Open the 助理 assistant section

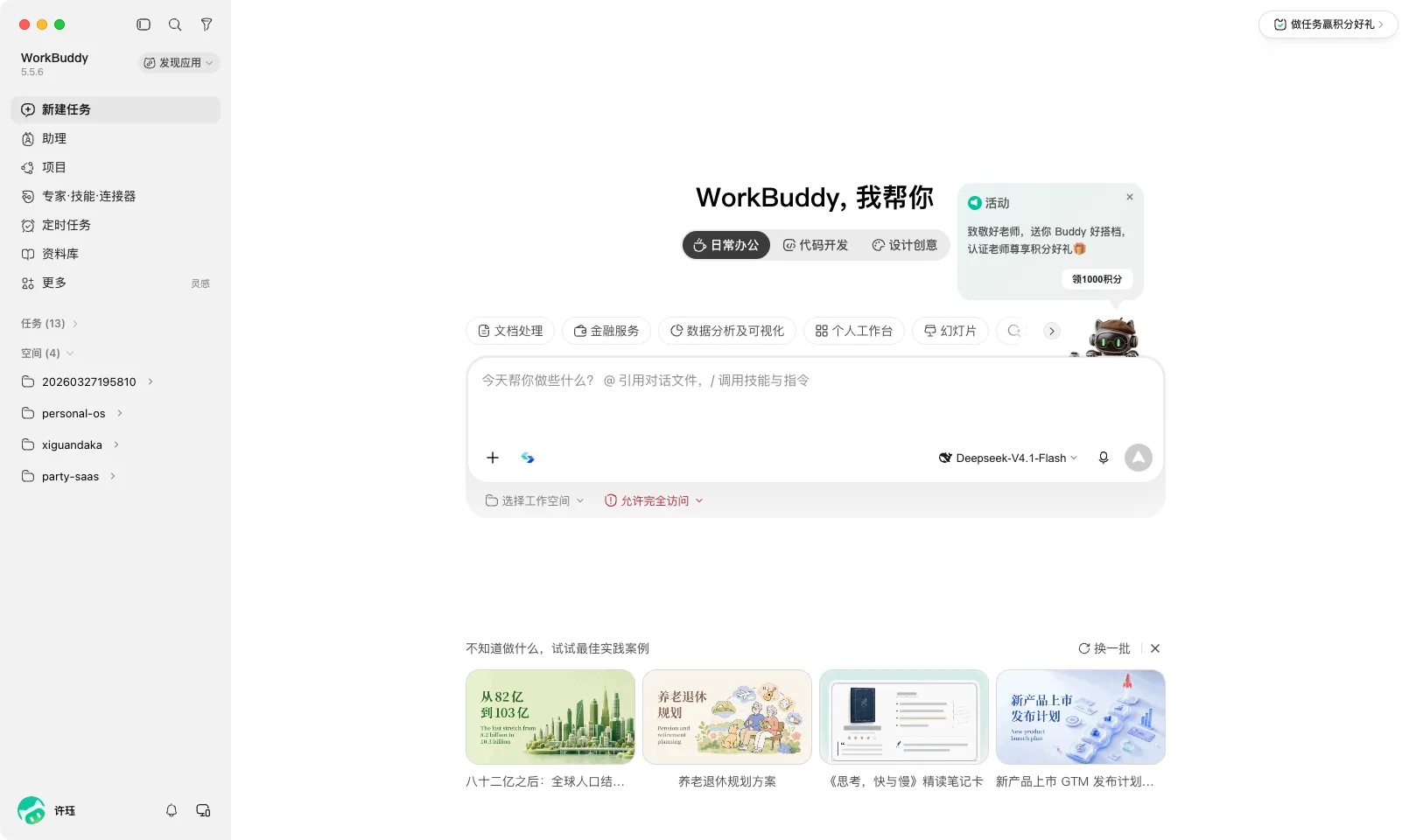click(116, 138)
